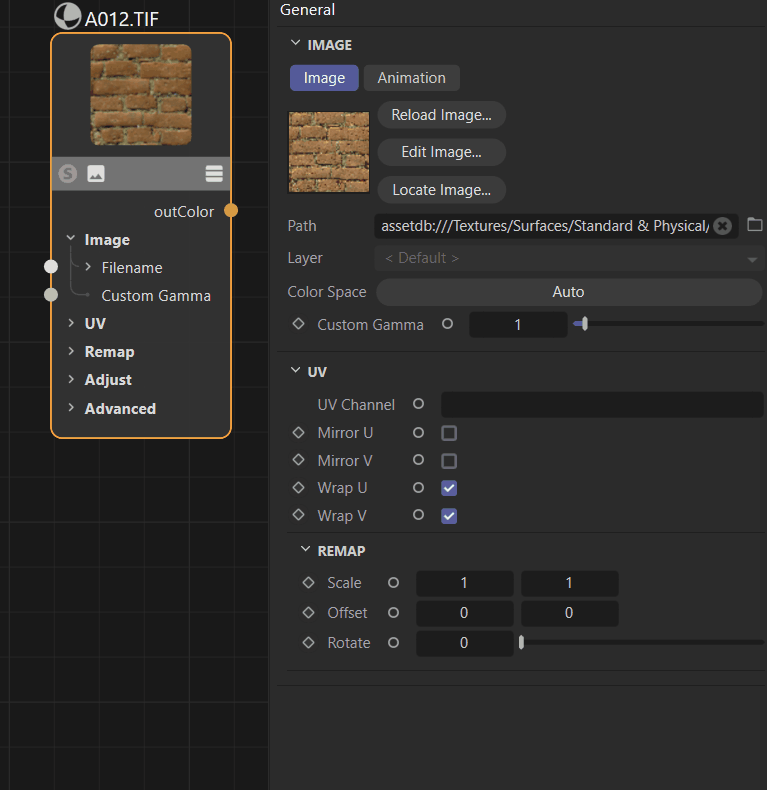Clear the Path field with X icon

click(x=722, y=226)
